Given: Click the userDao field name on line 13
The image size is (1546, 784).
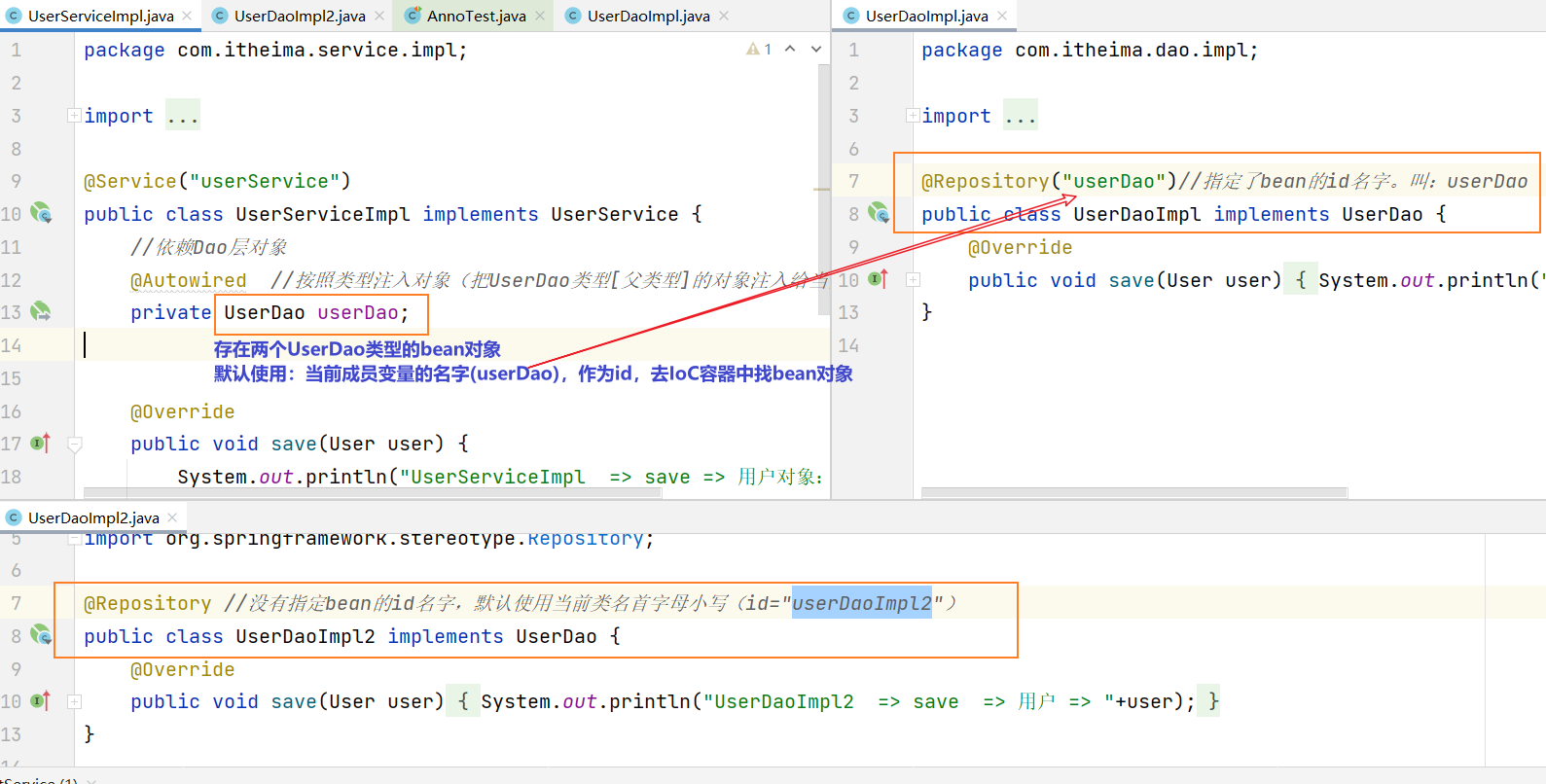Looking at the screenshot, I should pyautogui.click(x=358, y=312).
